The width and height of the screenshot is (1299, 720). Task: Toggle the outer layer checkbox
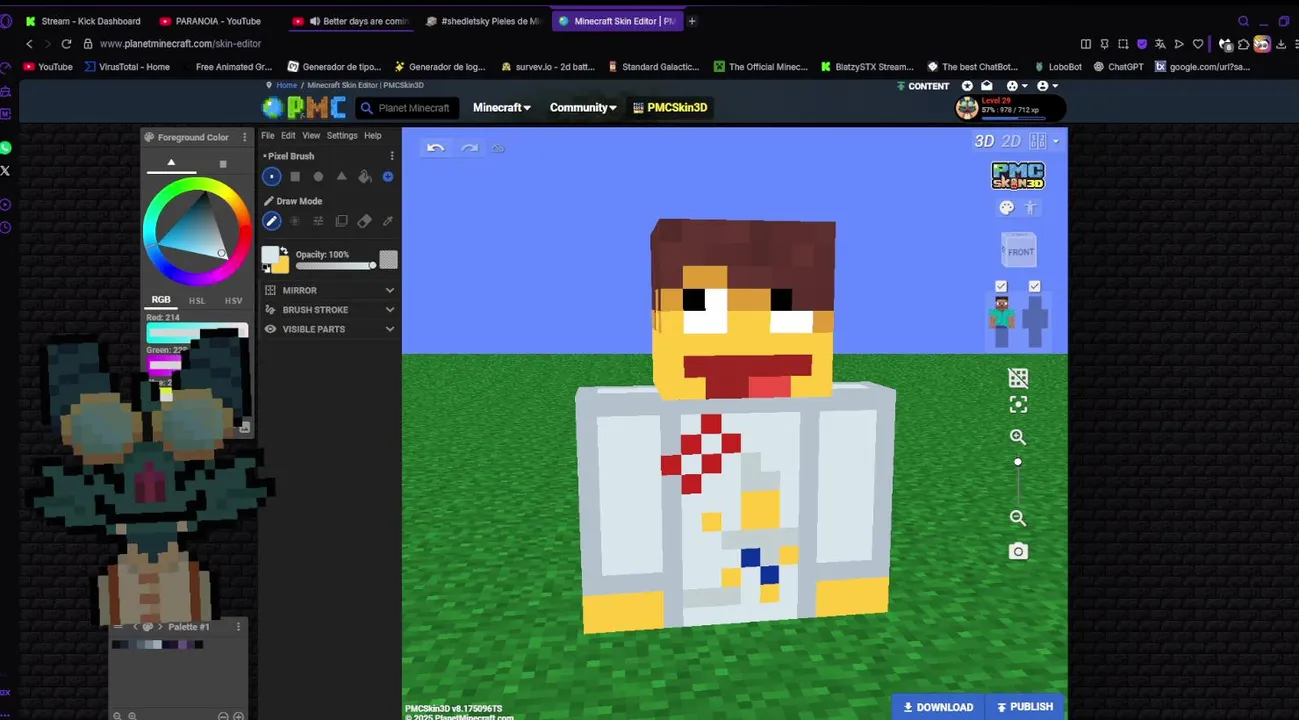pyautogui.click(x=1034, y=287)
